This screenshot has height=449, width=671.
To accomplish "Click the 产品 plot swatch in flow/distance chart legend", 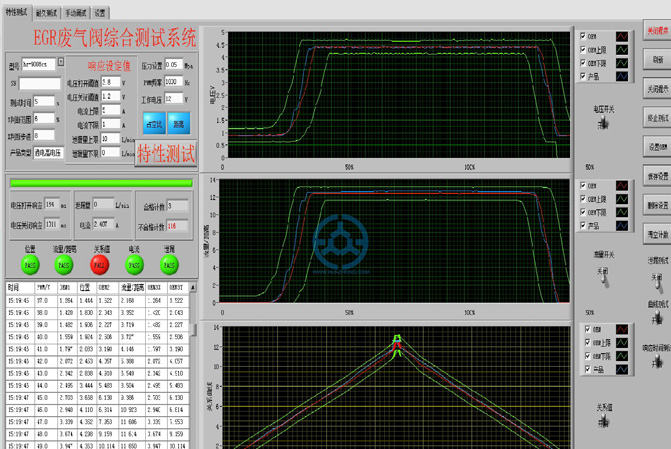I will click(622, 225).
